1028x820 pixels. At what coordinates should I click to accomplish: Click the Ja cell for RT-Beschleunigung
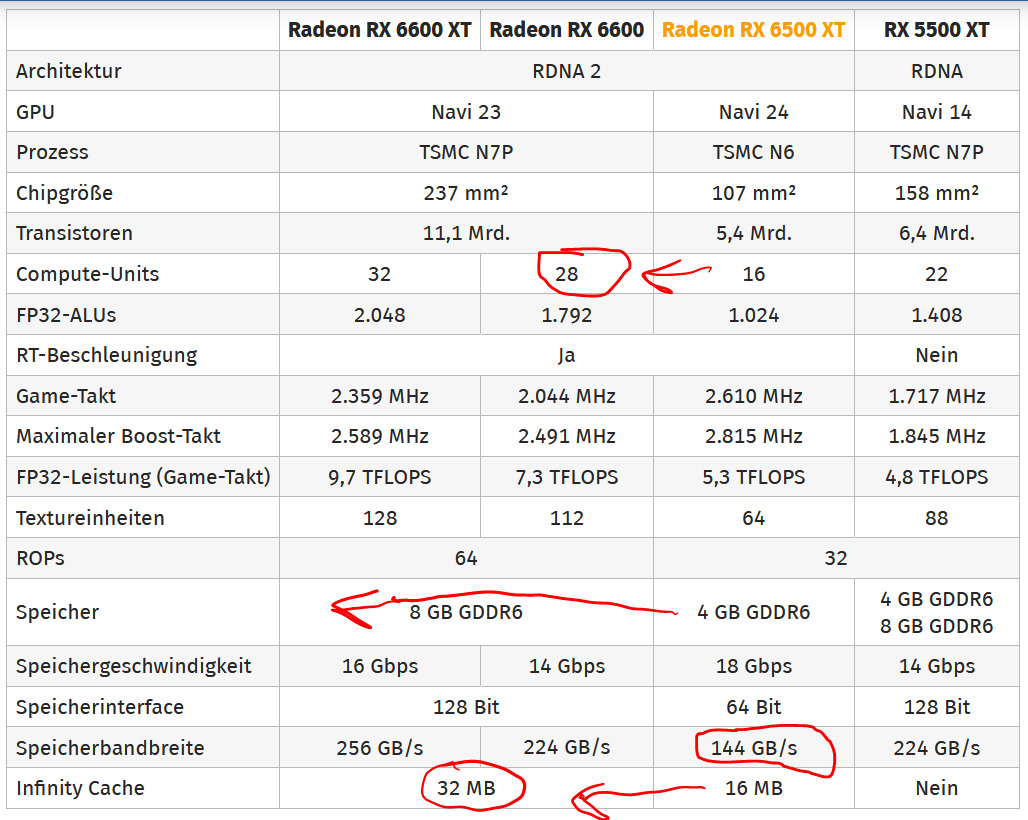click(566, 355)
